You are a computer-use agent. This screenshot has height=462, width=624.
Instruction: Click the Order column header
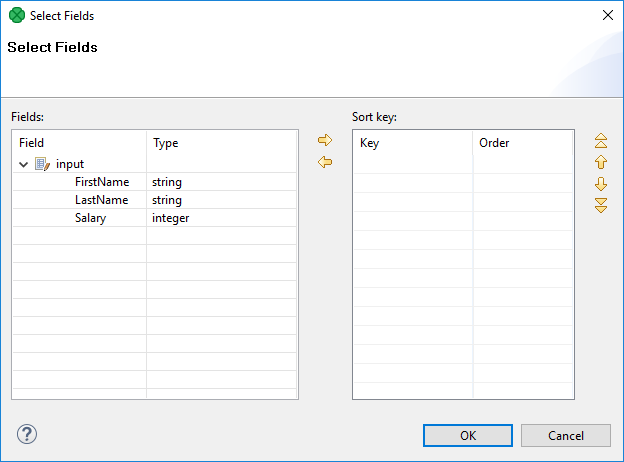(x=522, y=143)
